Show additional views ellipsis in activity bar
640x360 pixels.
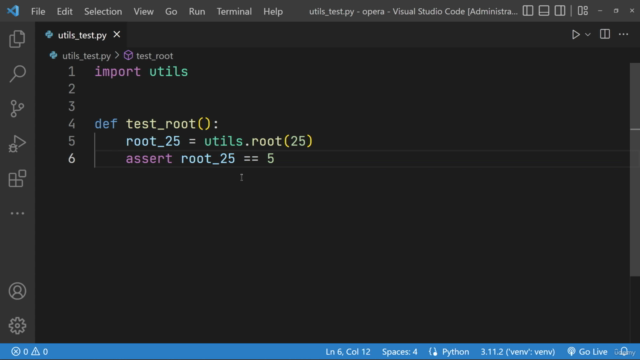(17, 213)
